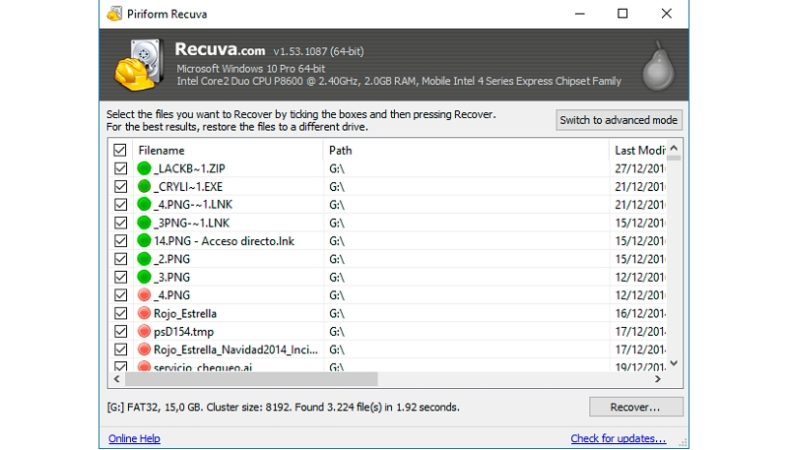Click the G:\ path cell of _LACKB~1.ZIP
Image resolution: width=788 pixels, height=450 pixels.
[337, 168]
